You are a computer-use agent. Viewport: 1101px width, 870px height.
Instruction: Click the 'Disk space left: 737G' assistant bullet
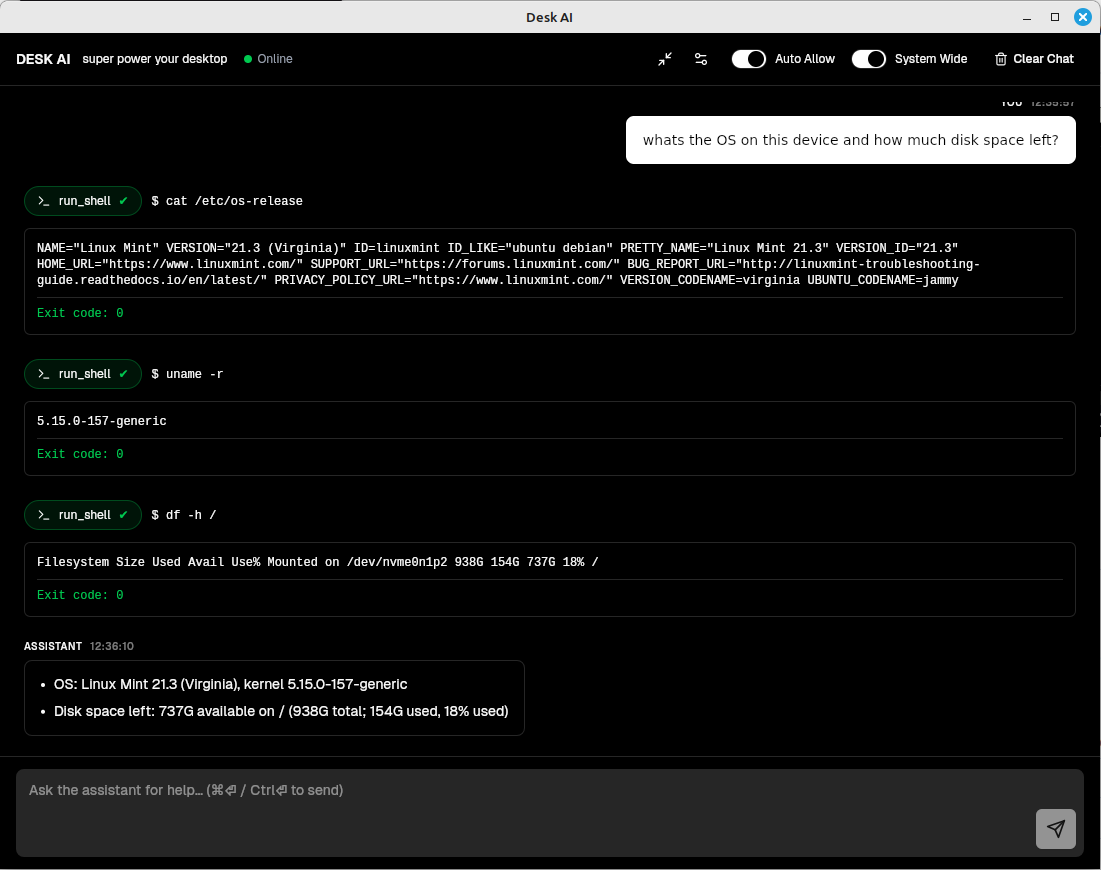pos(281,711)
